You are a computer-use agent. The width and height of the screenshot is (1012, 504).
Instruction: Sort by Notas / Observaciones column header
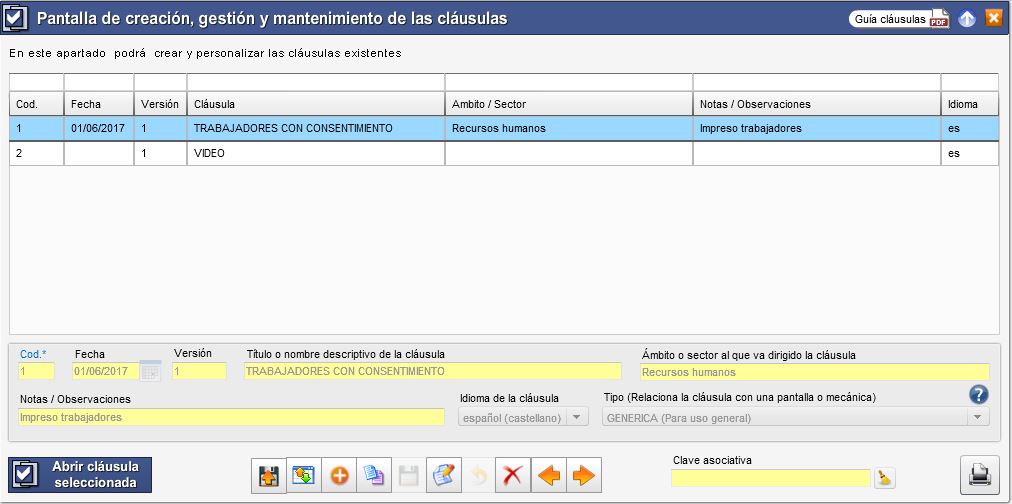[816, 104]
